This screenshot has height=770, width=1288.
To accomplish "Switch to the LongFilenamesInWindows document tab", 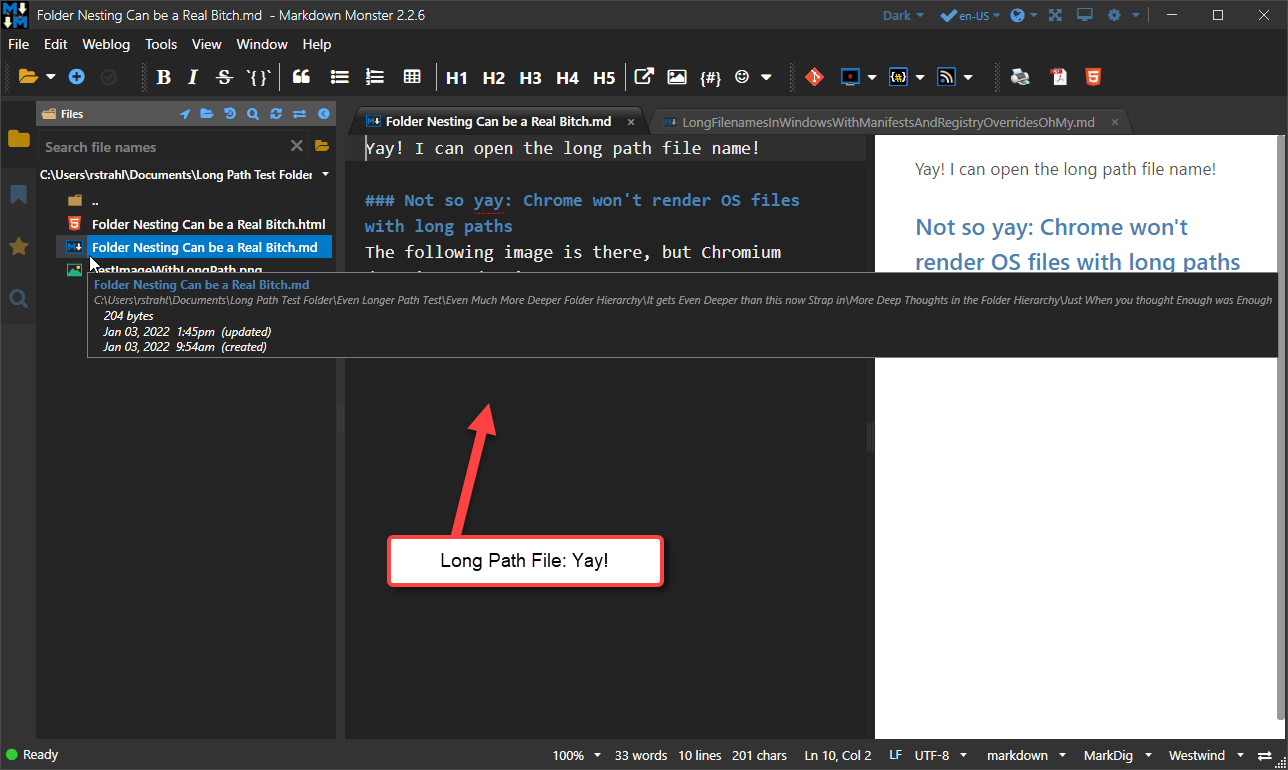I will click(888, 122).
